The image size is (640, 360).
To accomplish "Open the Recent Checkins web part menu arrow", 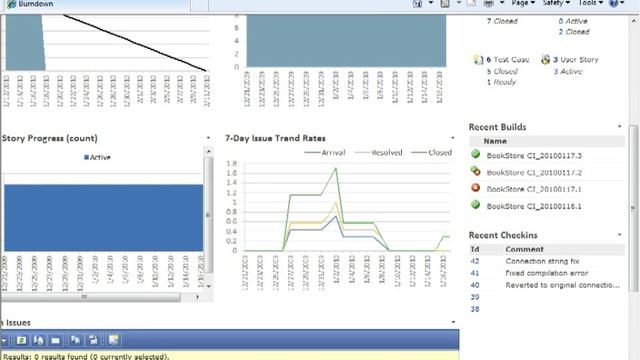I will click(620, 235).
